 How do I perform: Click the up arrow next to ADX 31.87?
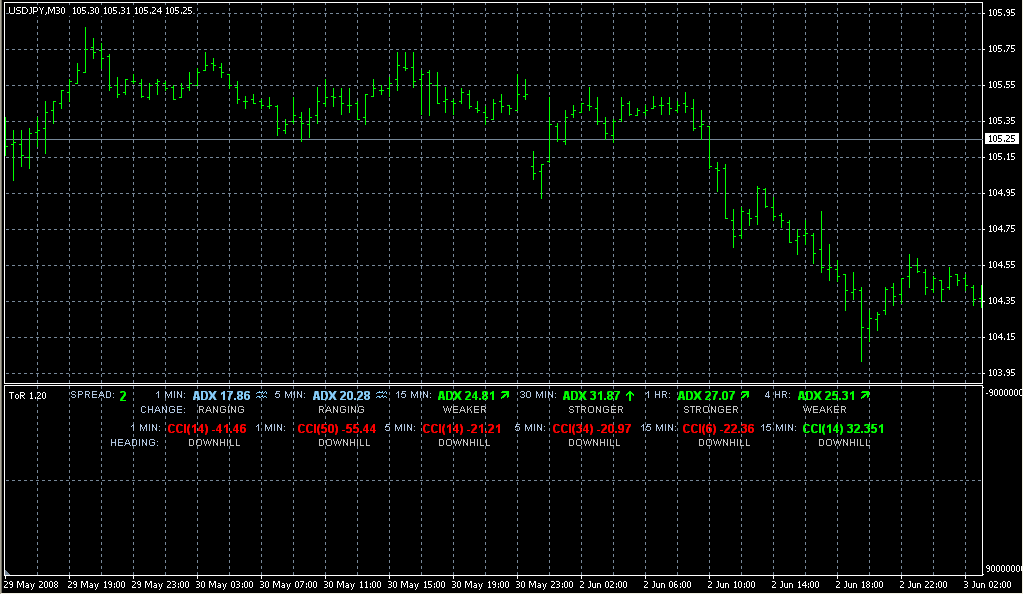click(630, 396)
